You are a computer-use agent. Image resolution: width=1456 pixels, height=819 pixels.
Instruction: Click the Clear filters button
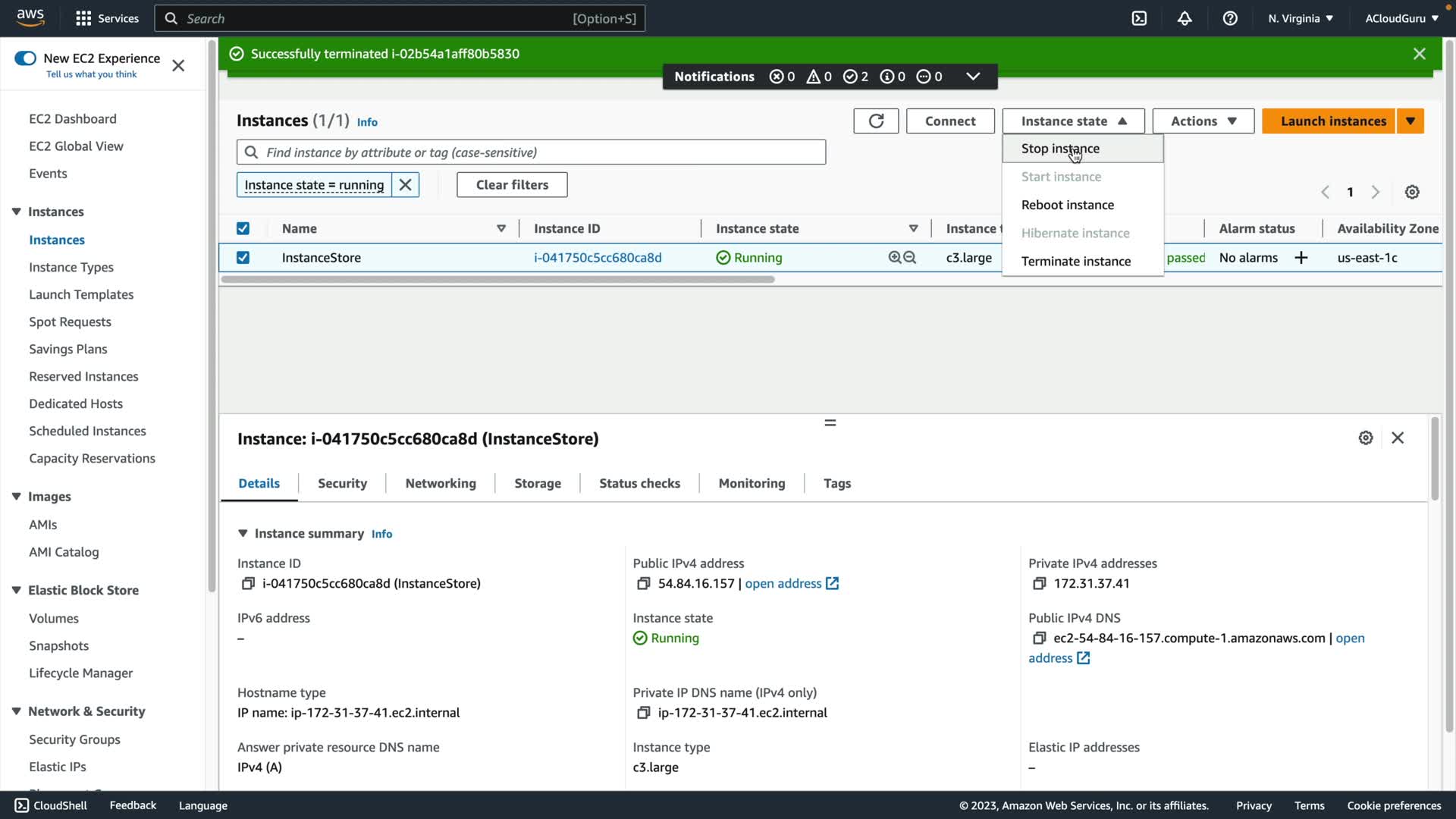(512, 185)
